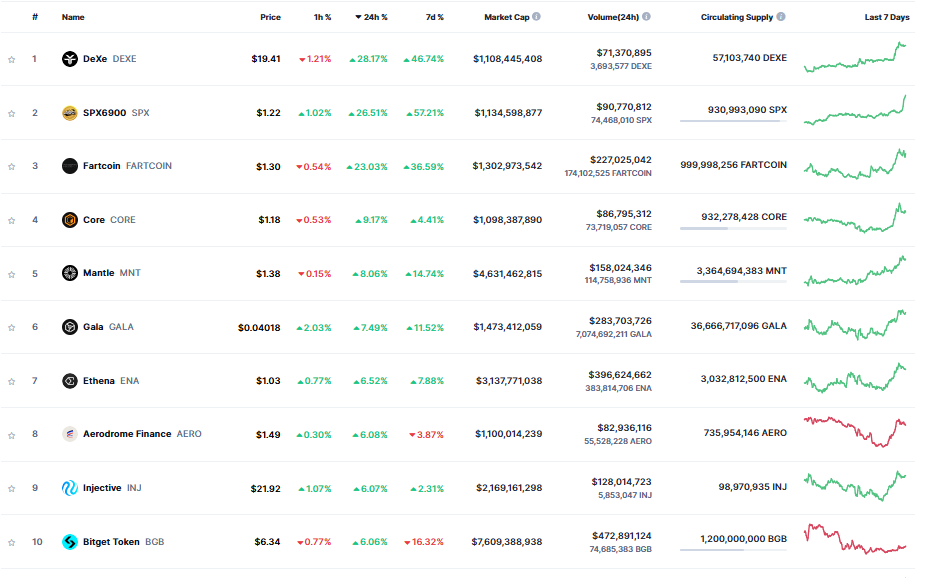Open the DeXe 7-day sparkline chart
The height and width of the screenshot is (578, 927).
point(855,57)
